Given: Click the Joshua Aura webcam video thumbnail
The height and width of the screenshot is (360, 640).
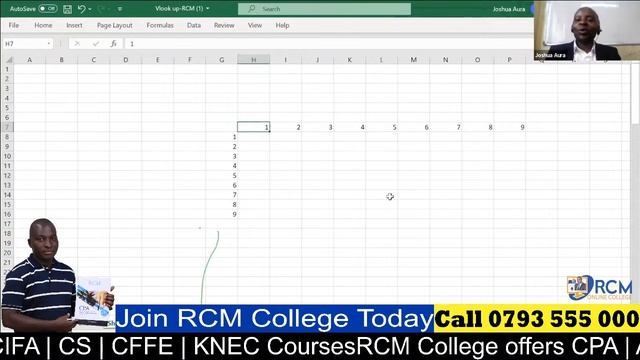Looking at the screenshot, I should (x=587, y=31).
